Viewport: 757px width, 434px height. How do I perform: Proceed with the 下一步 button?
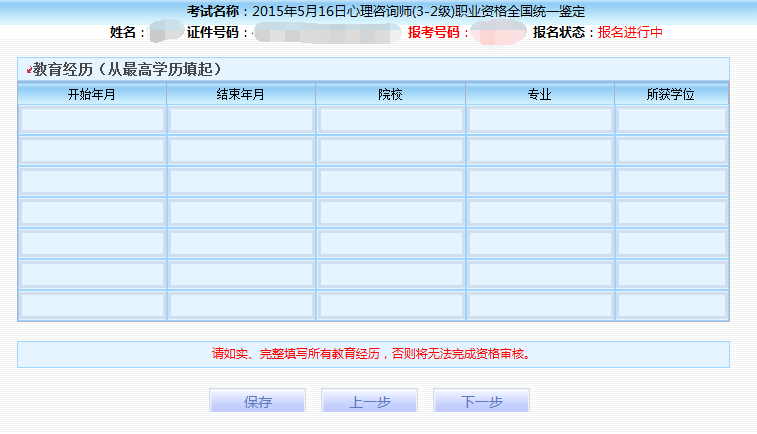[x=481, y=402]
